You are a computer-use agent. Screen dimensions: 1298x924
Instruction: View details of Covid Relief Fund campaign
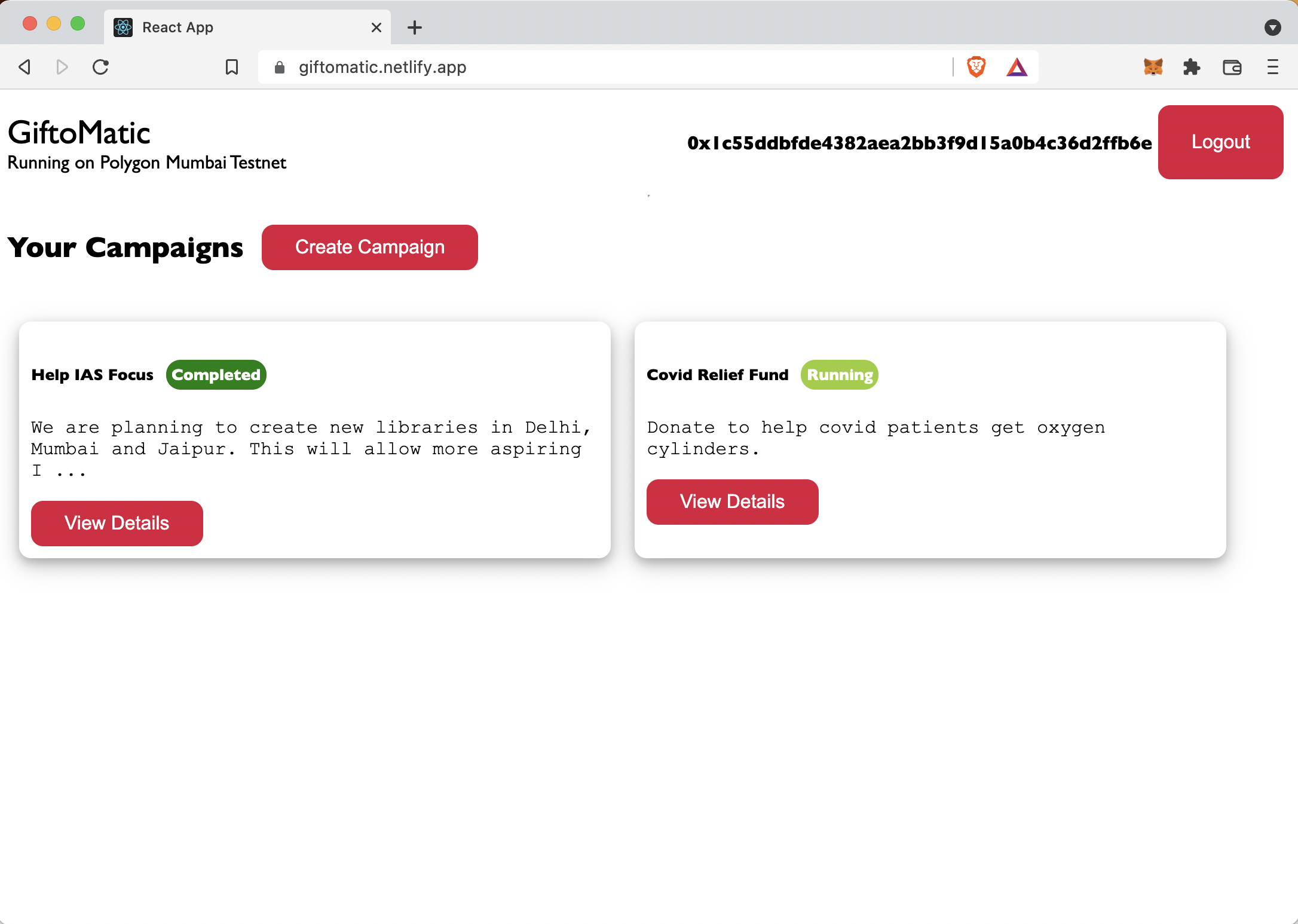[732, 501]
